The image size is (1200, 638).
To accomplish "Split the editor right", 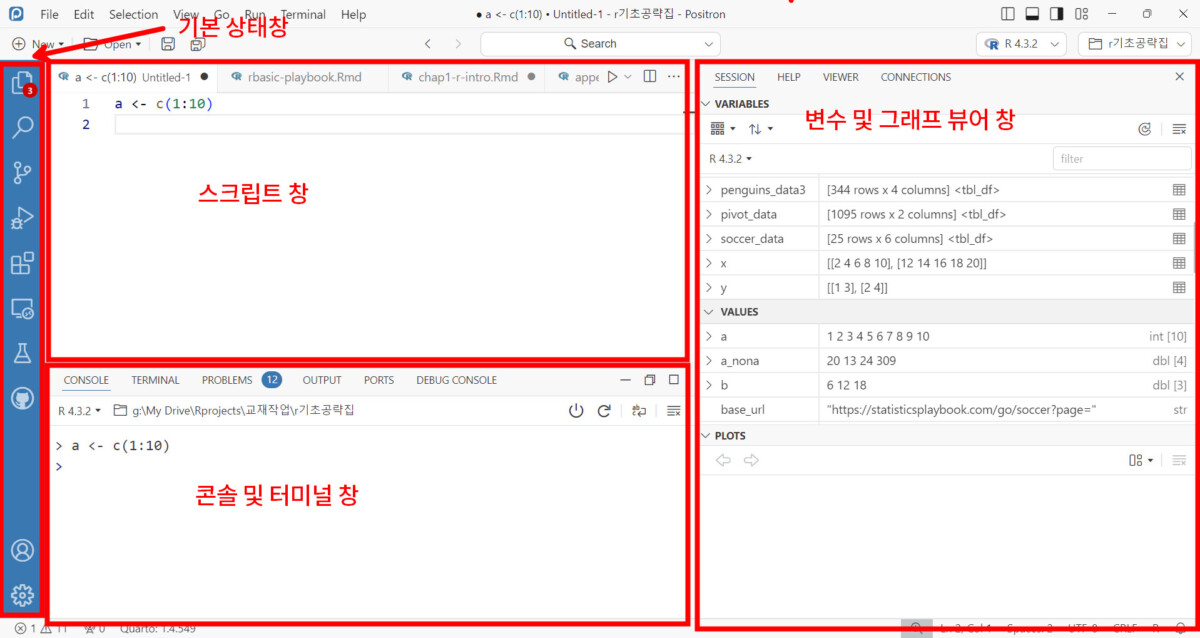I will (650, 77).
